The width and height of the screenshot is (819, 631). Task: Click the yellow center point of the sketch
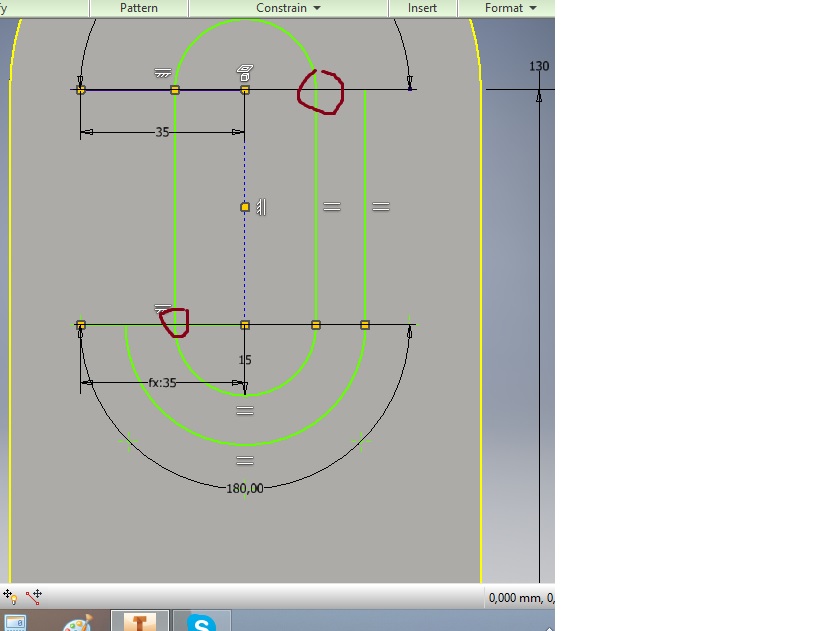tap(243, 206)
